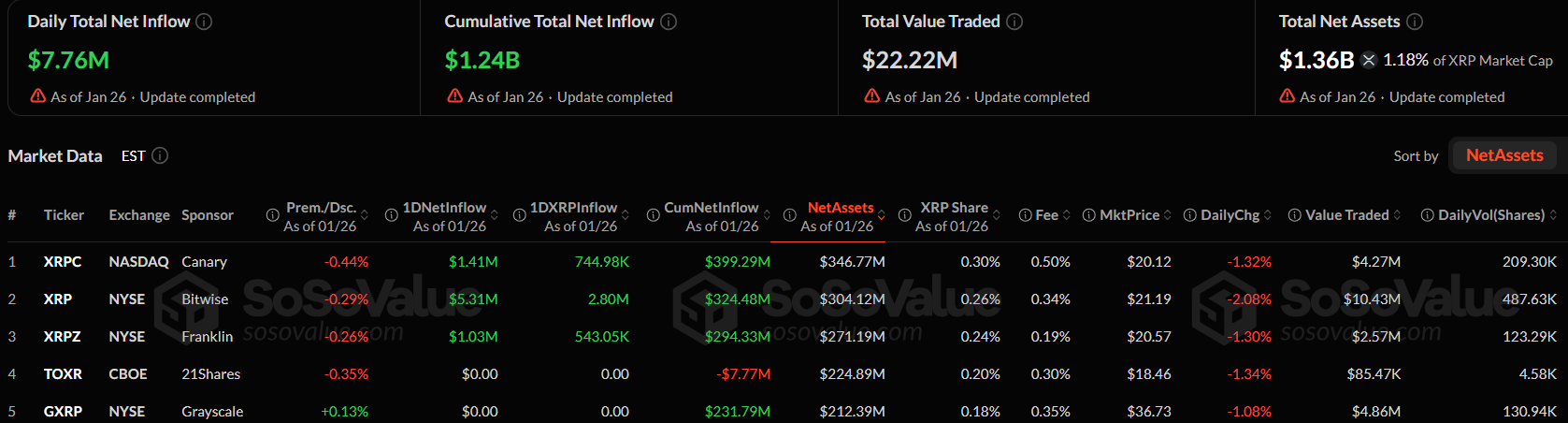Open the GXRP ticker link

63,412
